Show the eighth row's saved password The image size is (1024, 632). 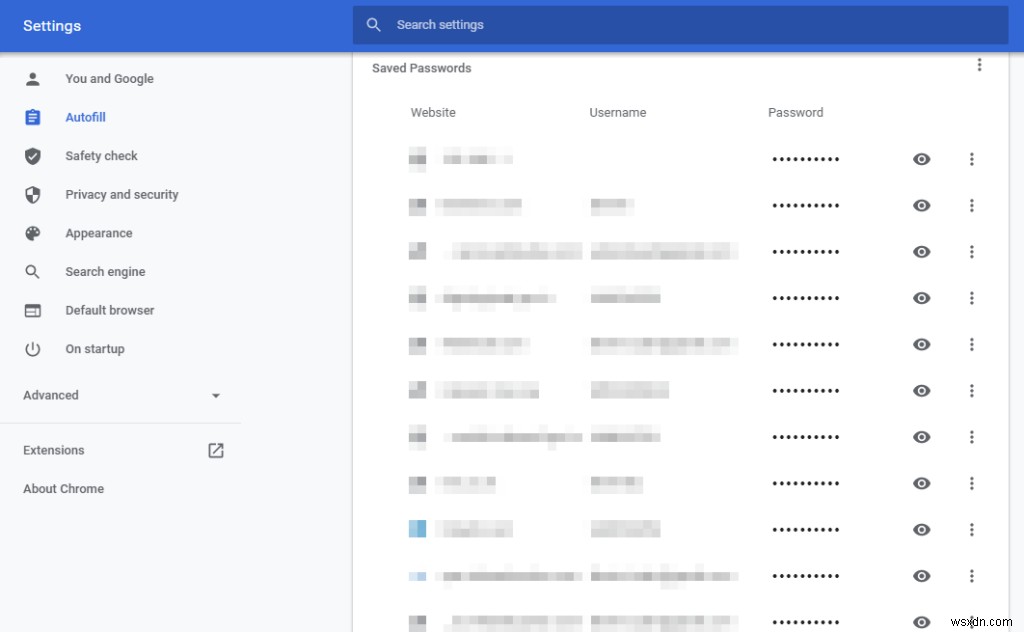pos(921,484)
